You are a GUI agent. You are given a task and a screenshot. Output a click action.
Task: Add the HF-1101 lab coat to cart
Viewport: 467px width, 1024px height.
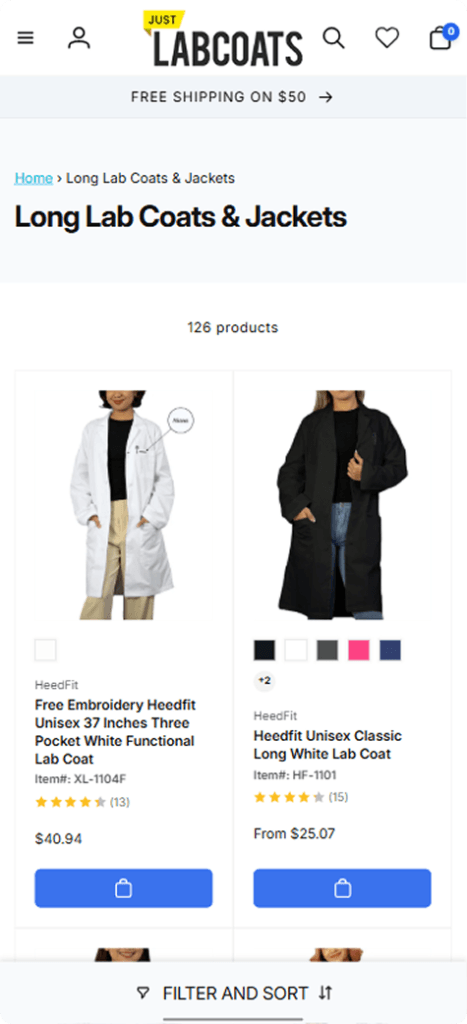[342, 888]
